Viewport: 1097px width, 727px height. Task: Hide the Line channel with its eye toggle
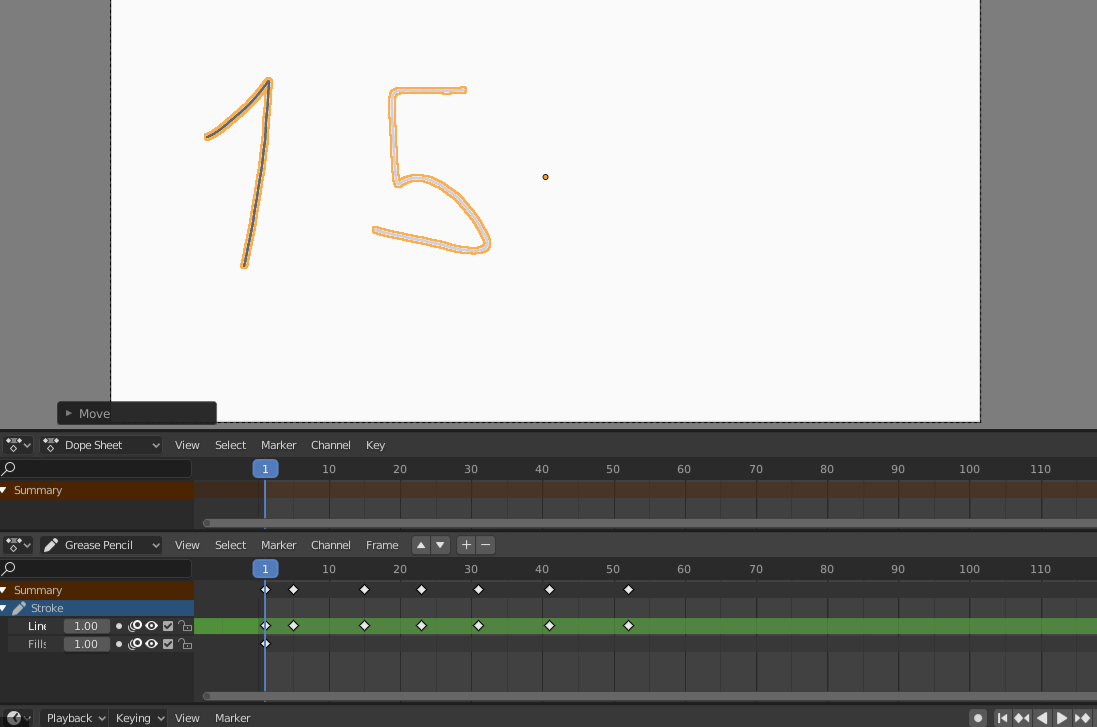pos(151,626)
